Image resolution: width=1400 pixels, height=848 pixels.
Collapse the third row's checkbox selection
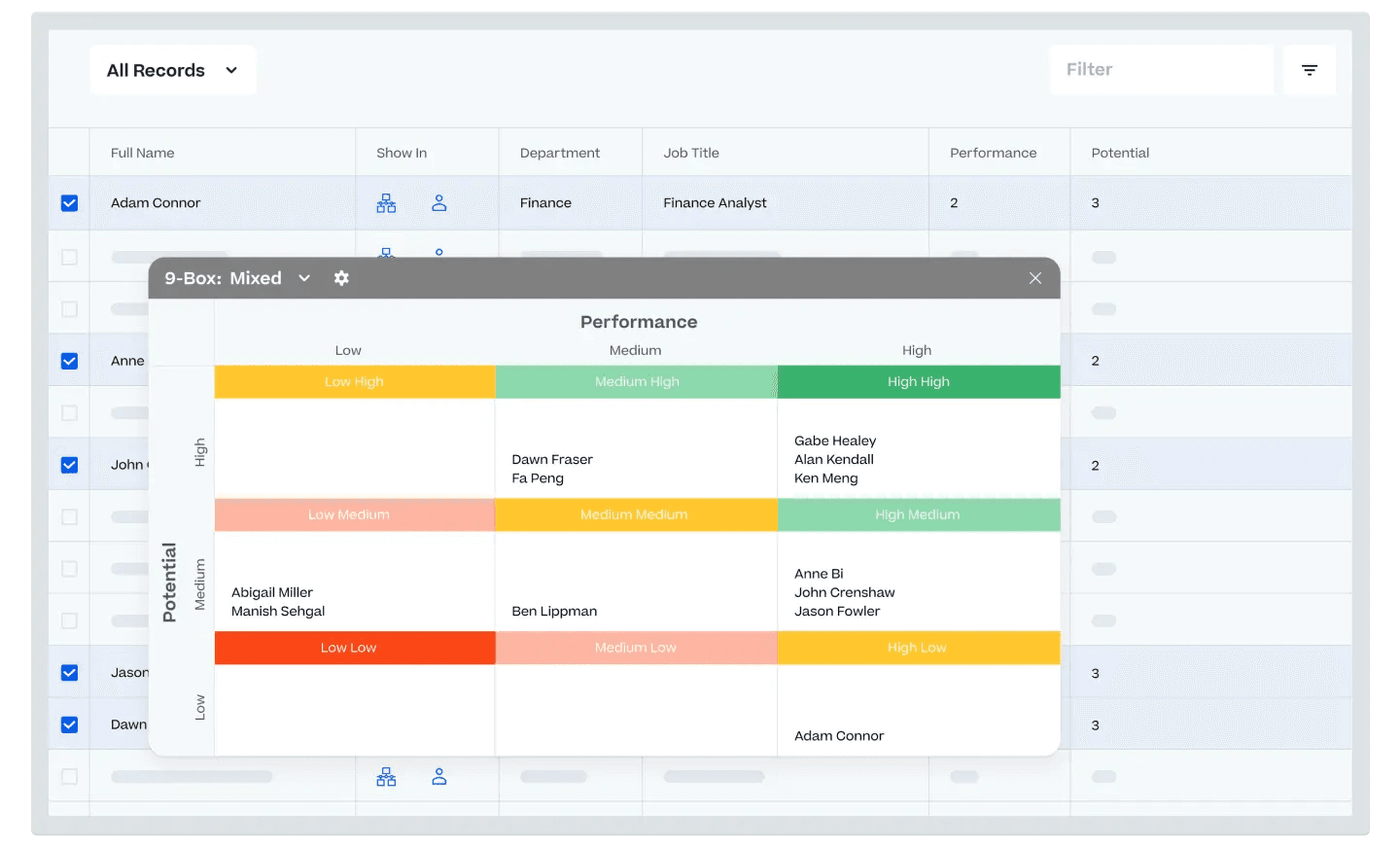pos(69,308)
